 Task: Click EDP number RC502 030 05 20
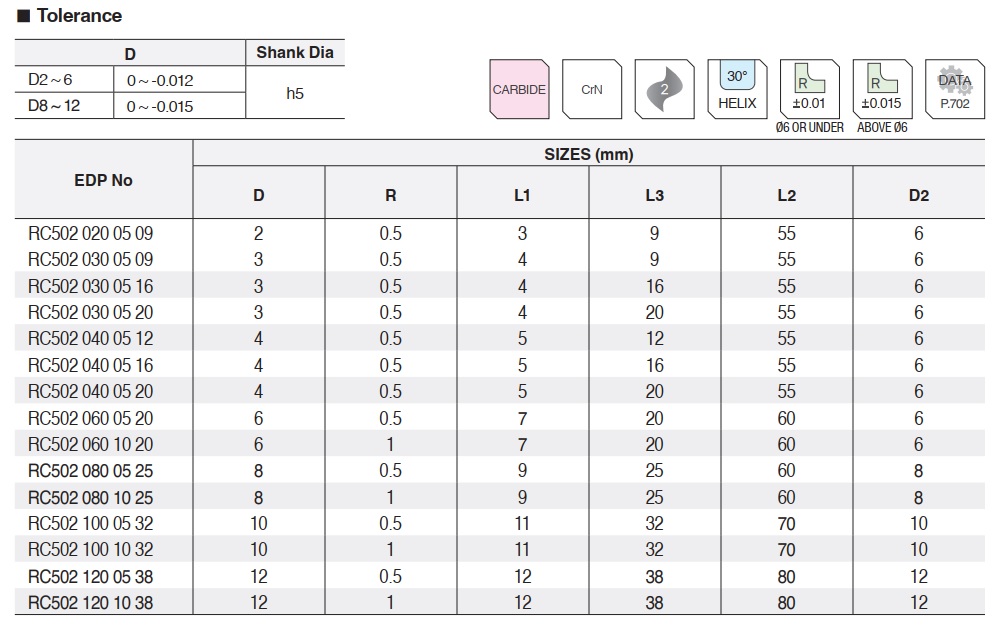[x=91, y=312]
